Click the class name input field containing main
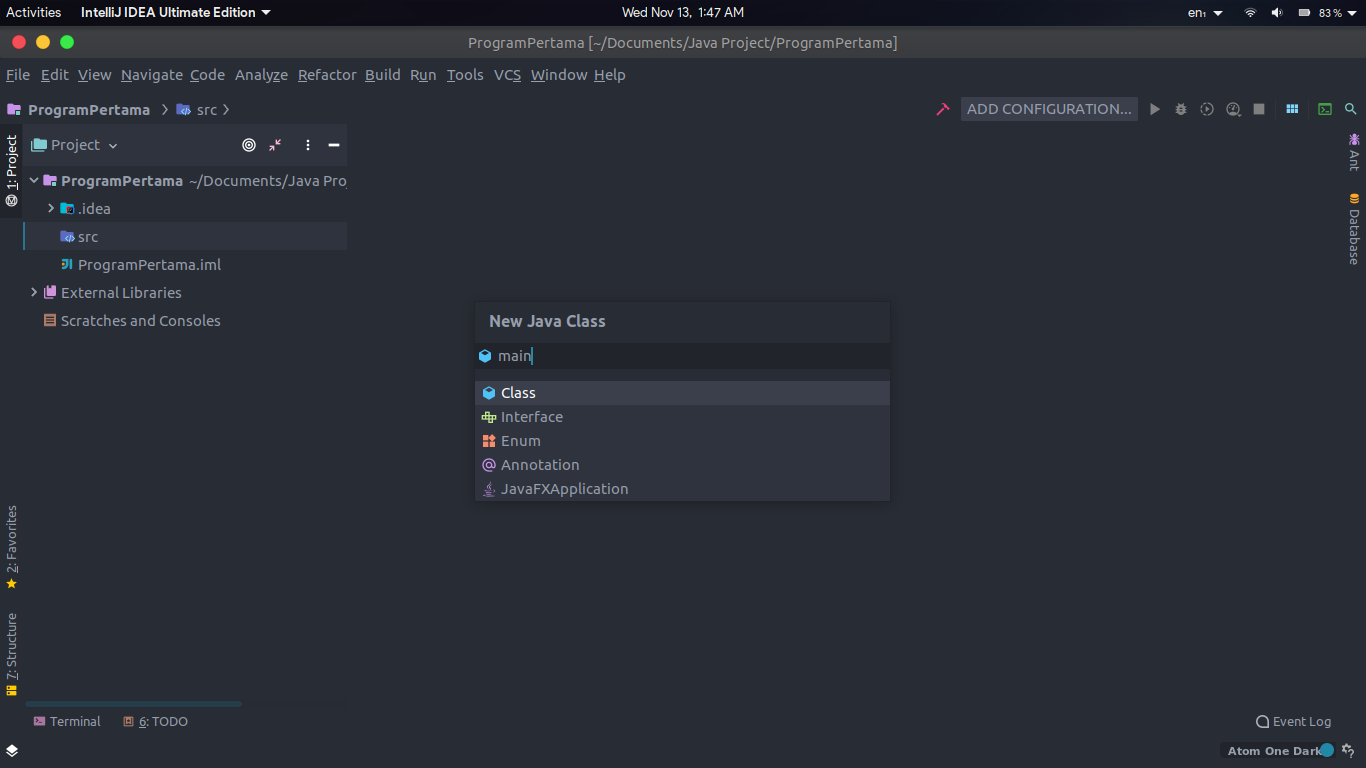Image resolution: width=1366 pixels, height=768 pixels. (682, 356)
